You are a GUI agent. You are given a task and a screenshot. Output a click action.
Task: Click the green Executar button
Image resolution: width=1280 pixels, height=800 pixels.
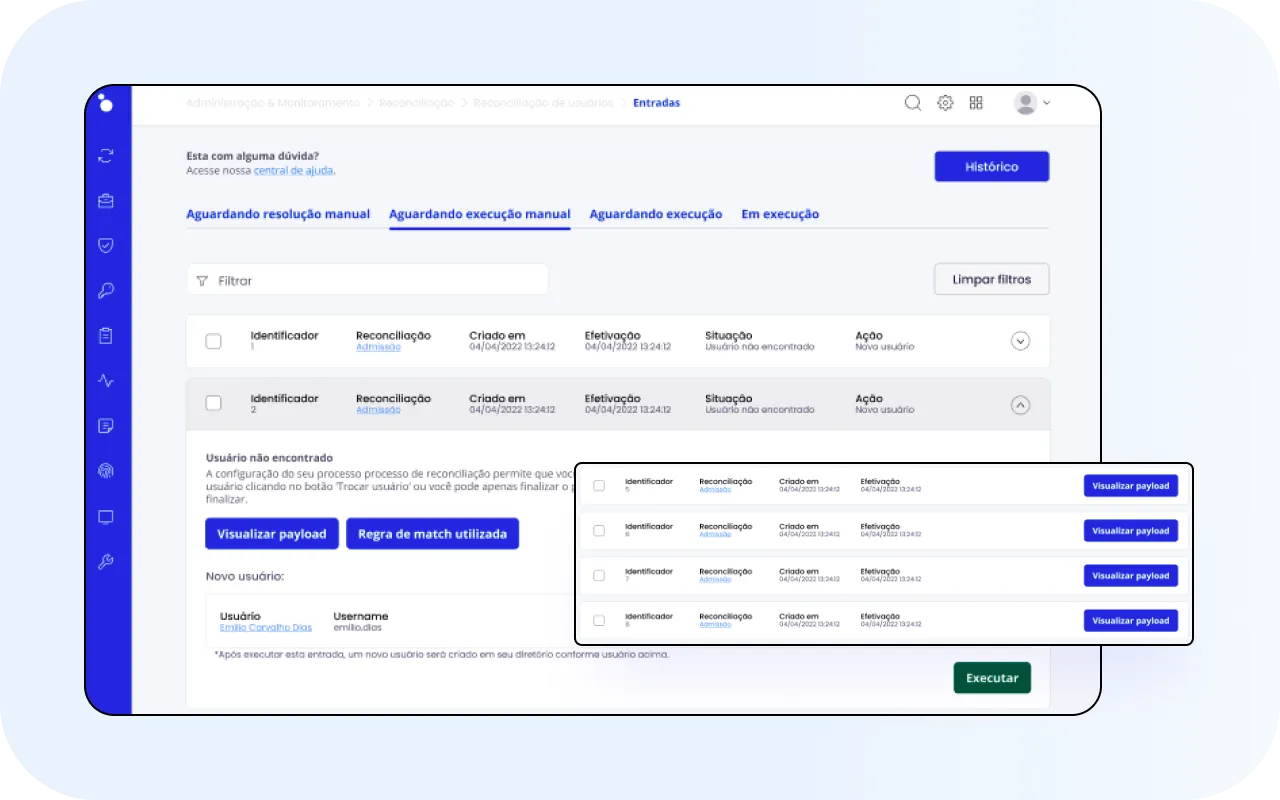[x=991, y=678]
